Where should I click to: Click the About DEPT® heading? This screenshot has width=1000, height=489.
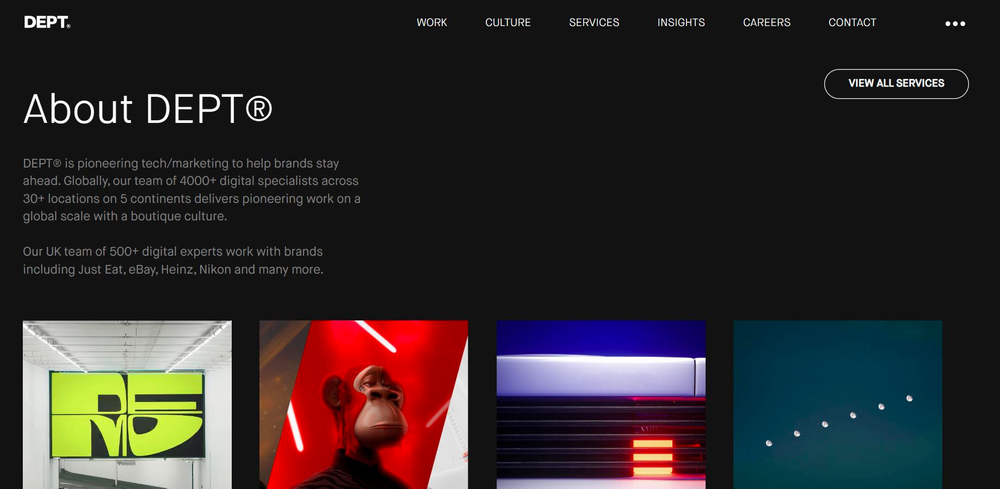148,108
